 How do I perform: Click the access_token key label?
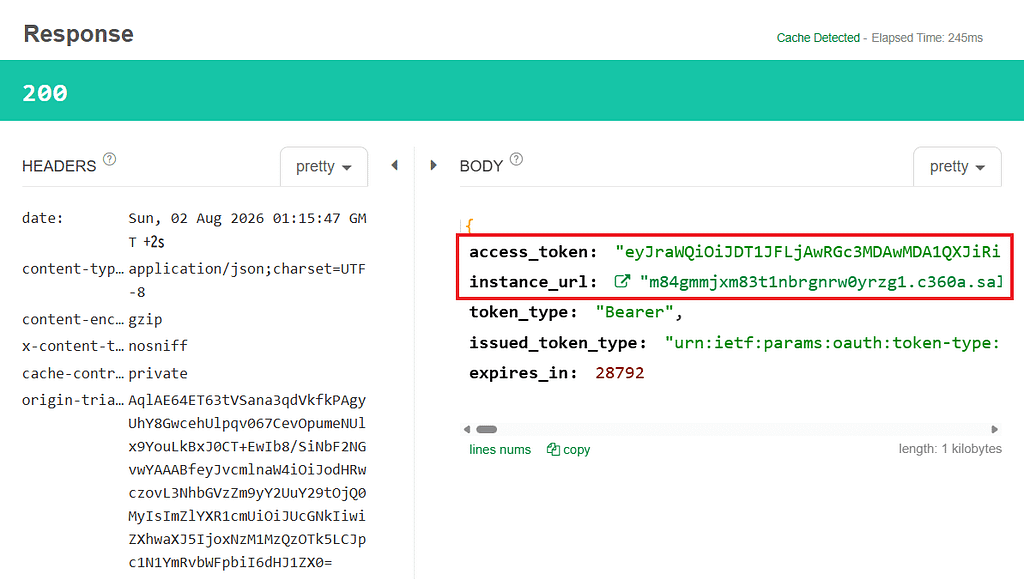click(x=533, y=251)
